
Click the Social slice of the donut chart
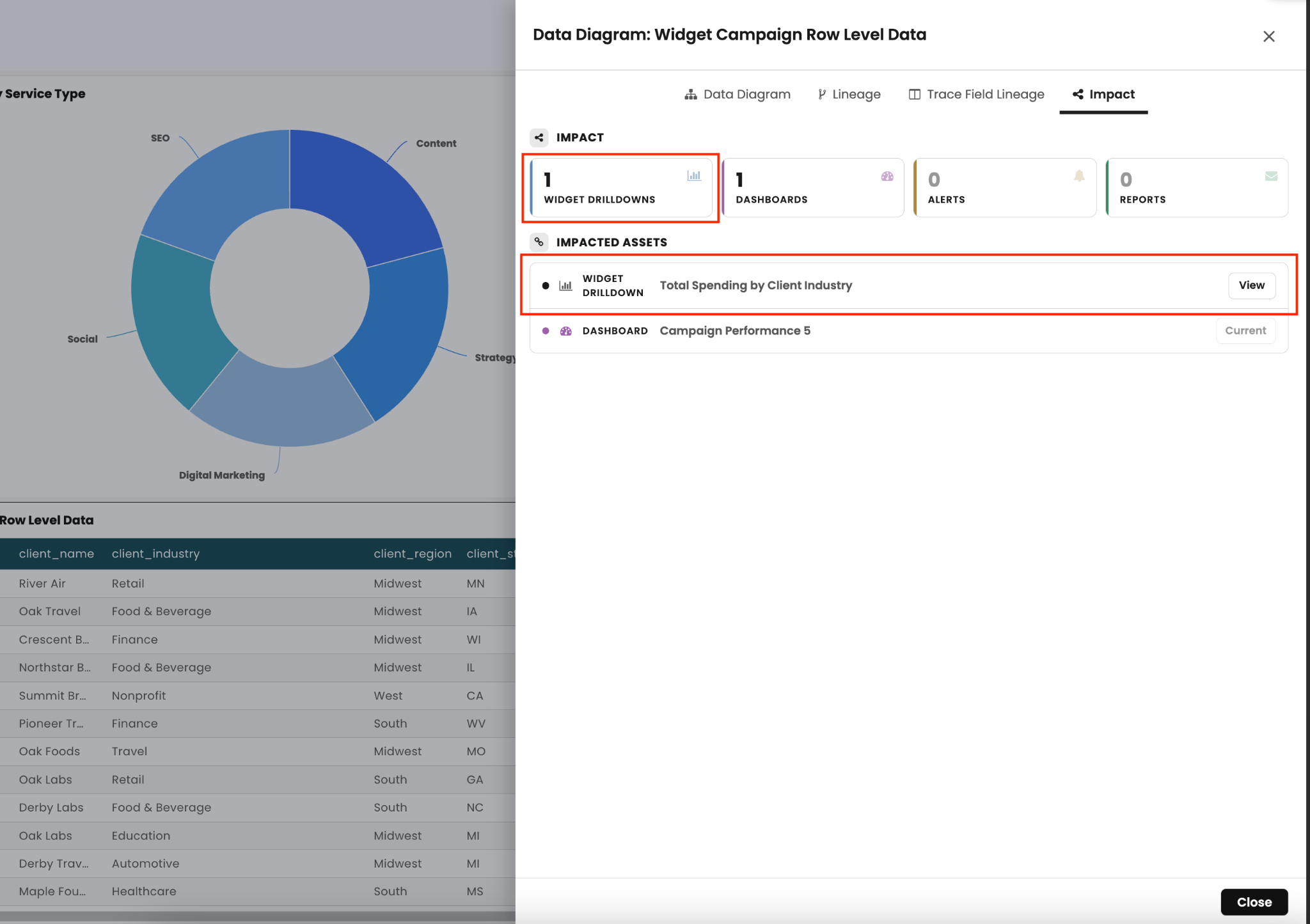point(176,320)
